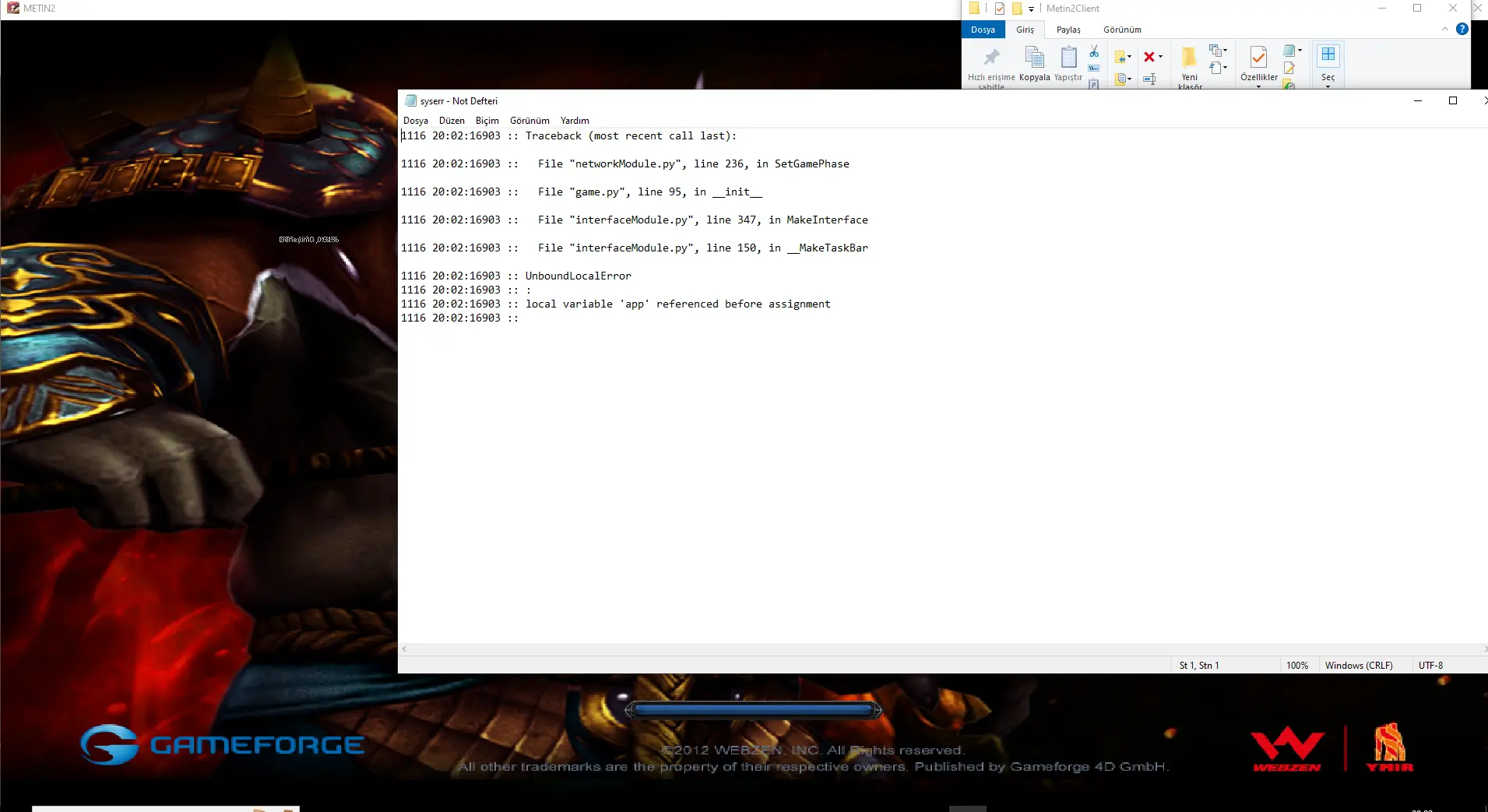Viewport: 1488px width, 812px height.
Task: Click the METIN2 game window icon
Action: [x=13, y=8]
